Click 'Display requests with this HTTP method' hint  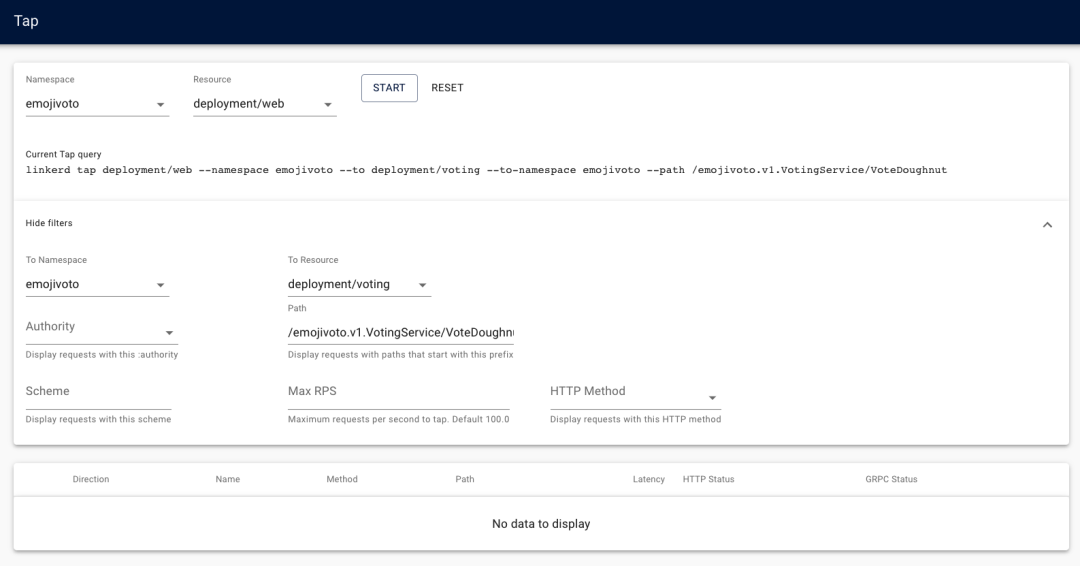tap(635, 419)
